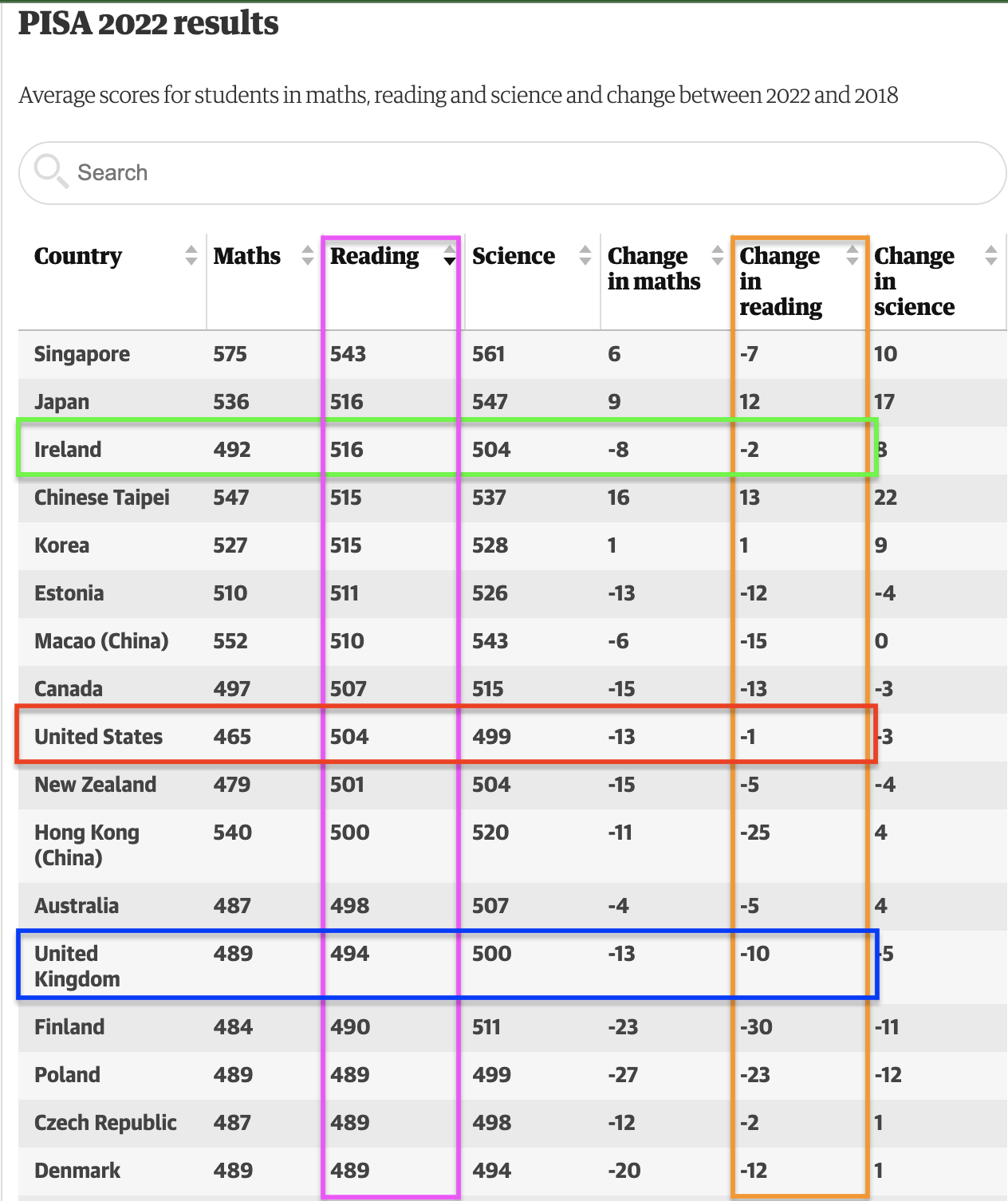Select the United Kingdom row name
The image size is (1008, 1201).
click(x=77, y=966)
